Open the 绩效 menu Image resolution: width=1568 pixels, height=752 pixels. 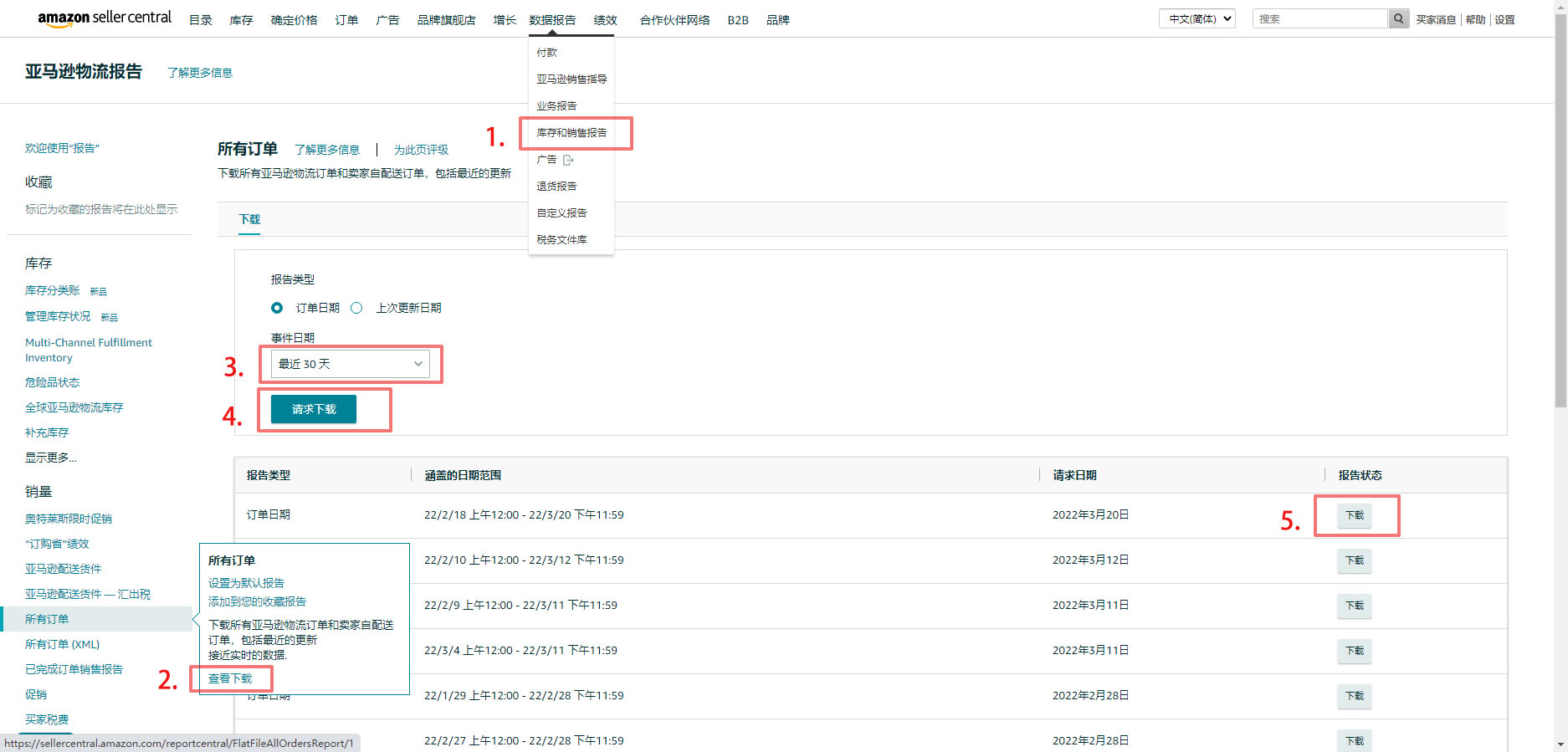point(605,20)
